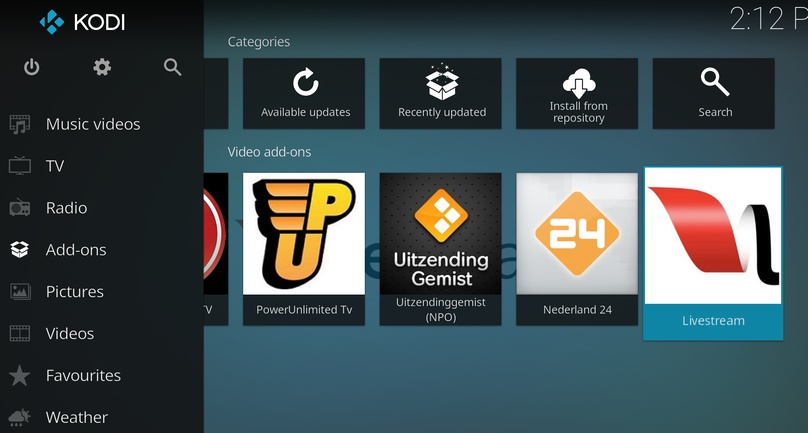Open the Search category tile
808x433 pixels.
714,93
